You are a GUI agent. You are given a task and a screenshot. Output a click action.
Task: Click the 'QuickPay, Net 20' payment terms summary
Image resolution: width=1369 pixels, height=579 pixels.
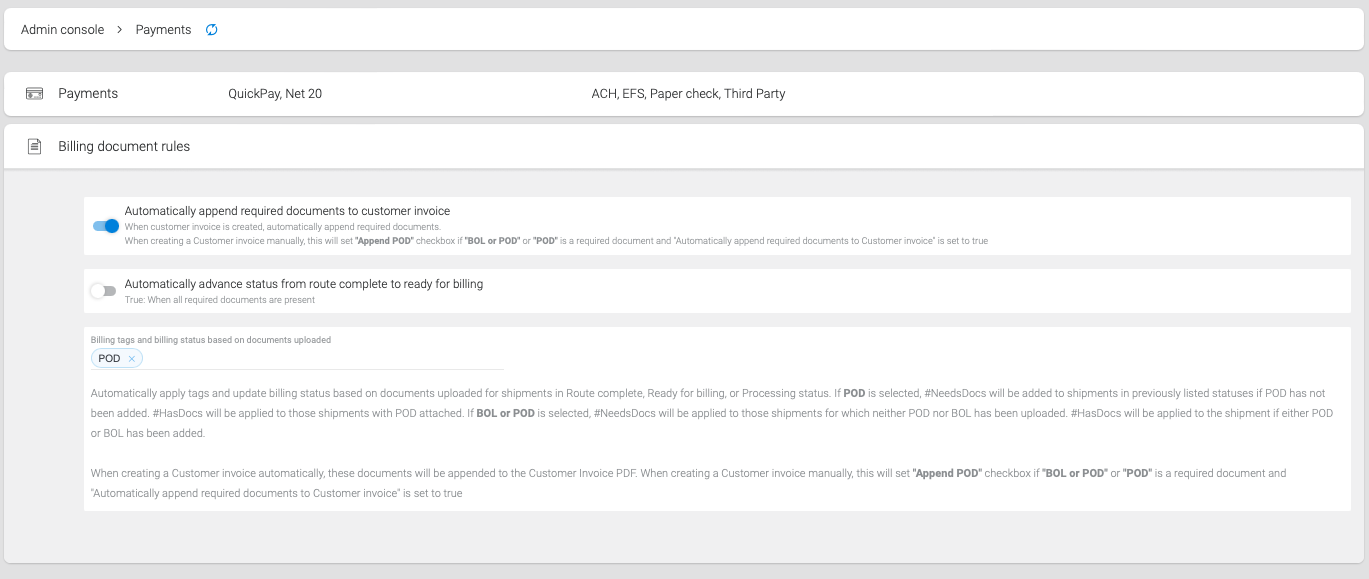(x=275, y=94)
